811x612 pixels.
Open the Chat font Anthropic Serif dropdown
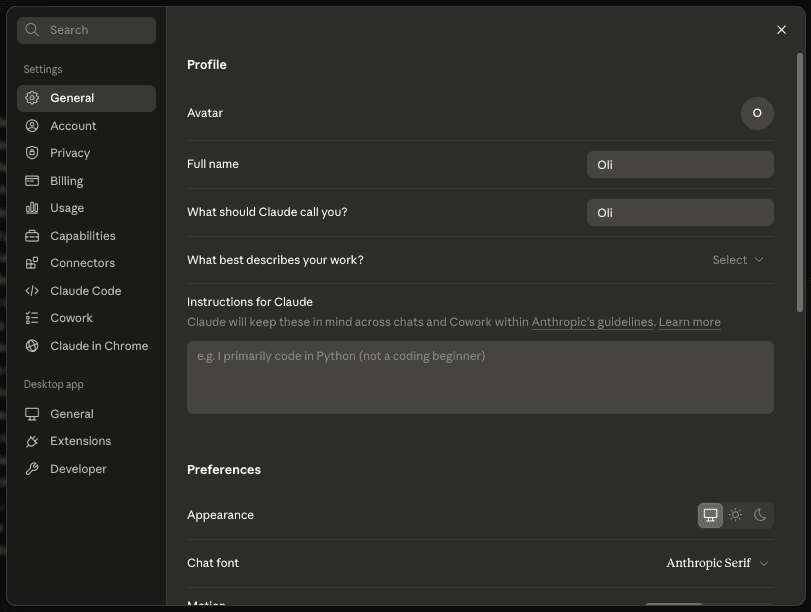(x=717, y=563)
